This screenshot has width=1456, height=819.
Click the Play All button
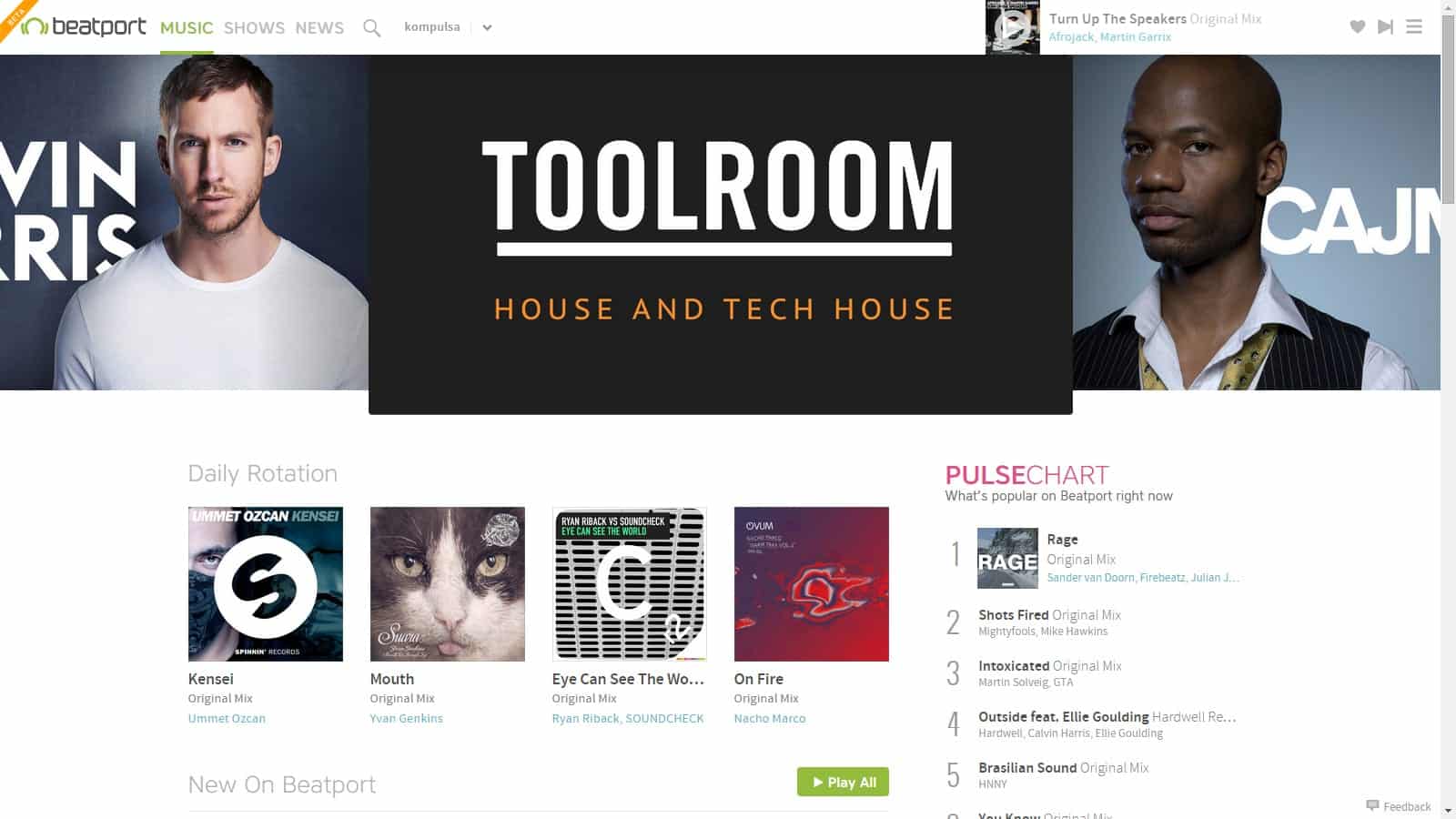coord(843,782)
